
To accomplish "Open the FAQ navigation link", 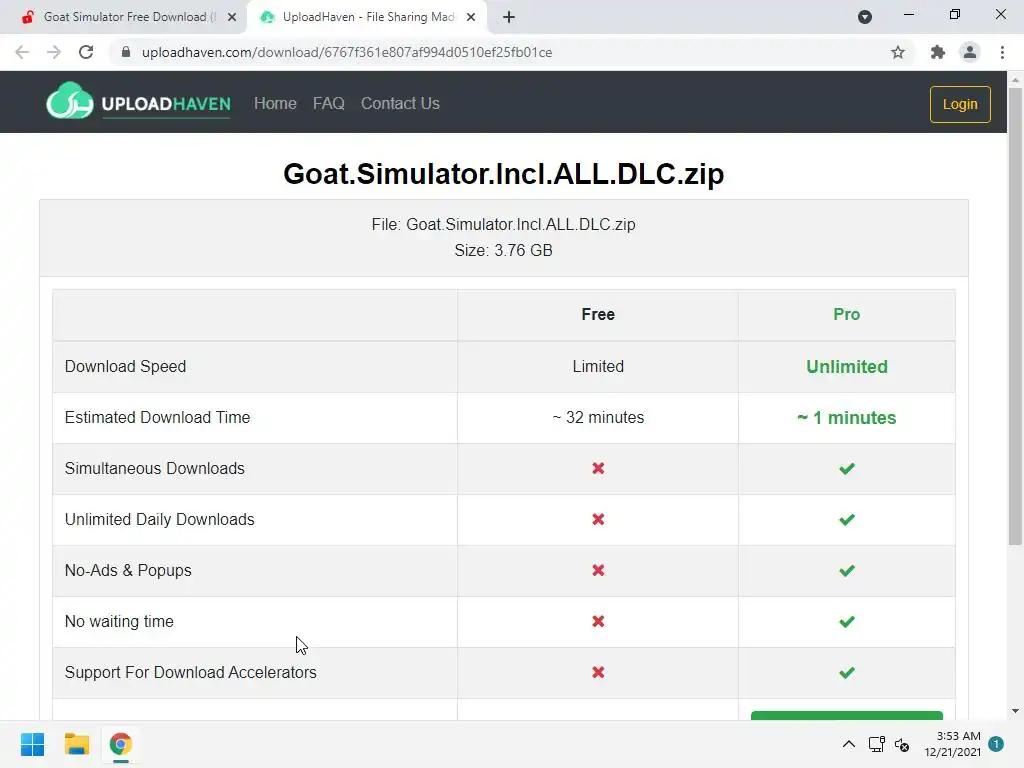I will tap(328, 103).
